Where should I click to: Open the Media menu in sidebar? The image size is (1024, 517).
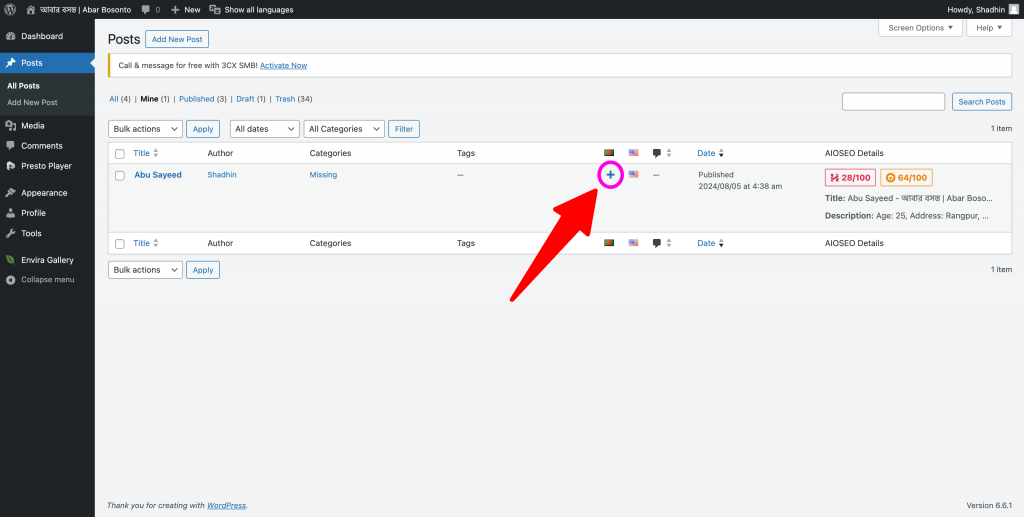point(32,126)
